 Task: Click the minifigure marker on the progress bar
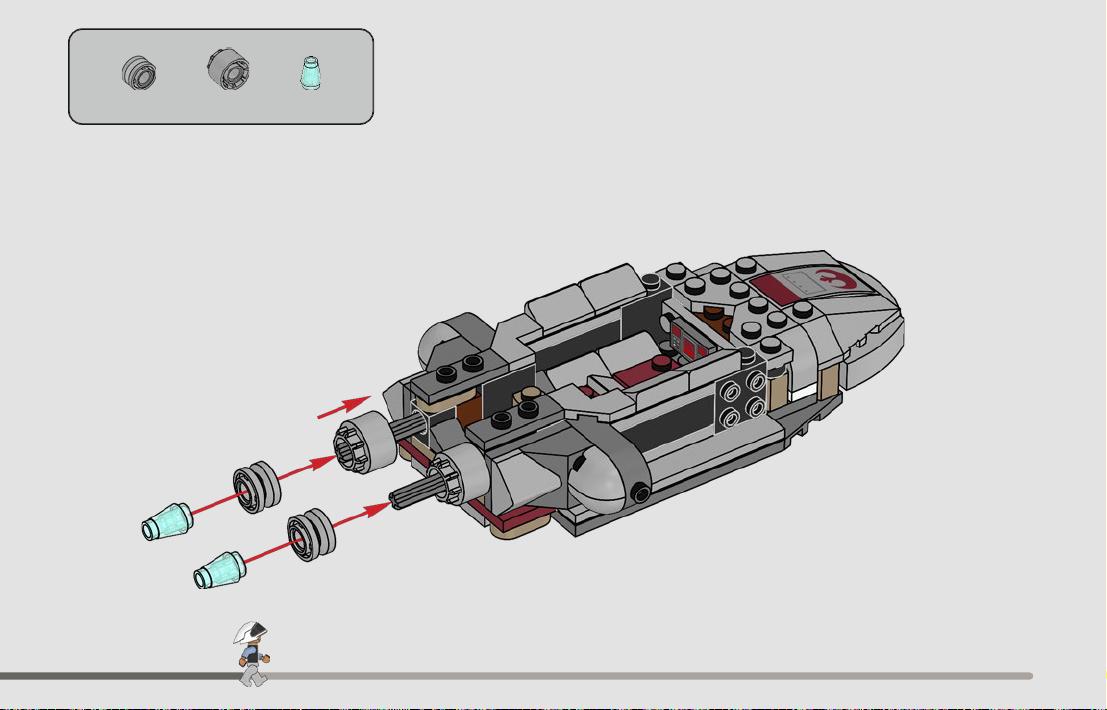coord(251,654)
